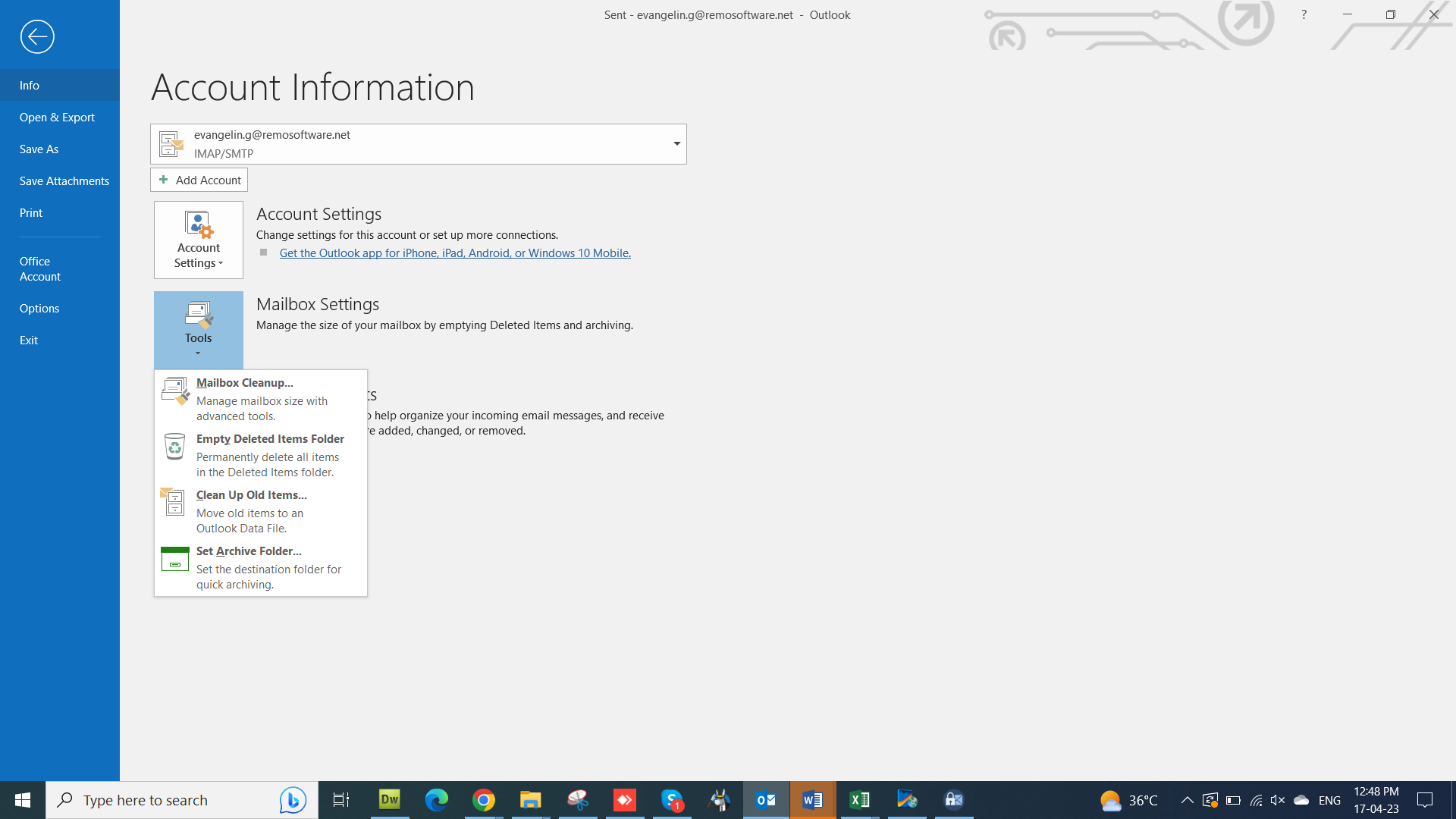
Task: Click the back arrow to leave Account Information
Action: tap(36, 36)
